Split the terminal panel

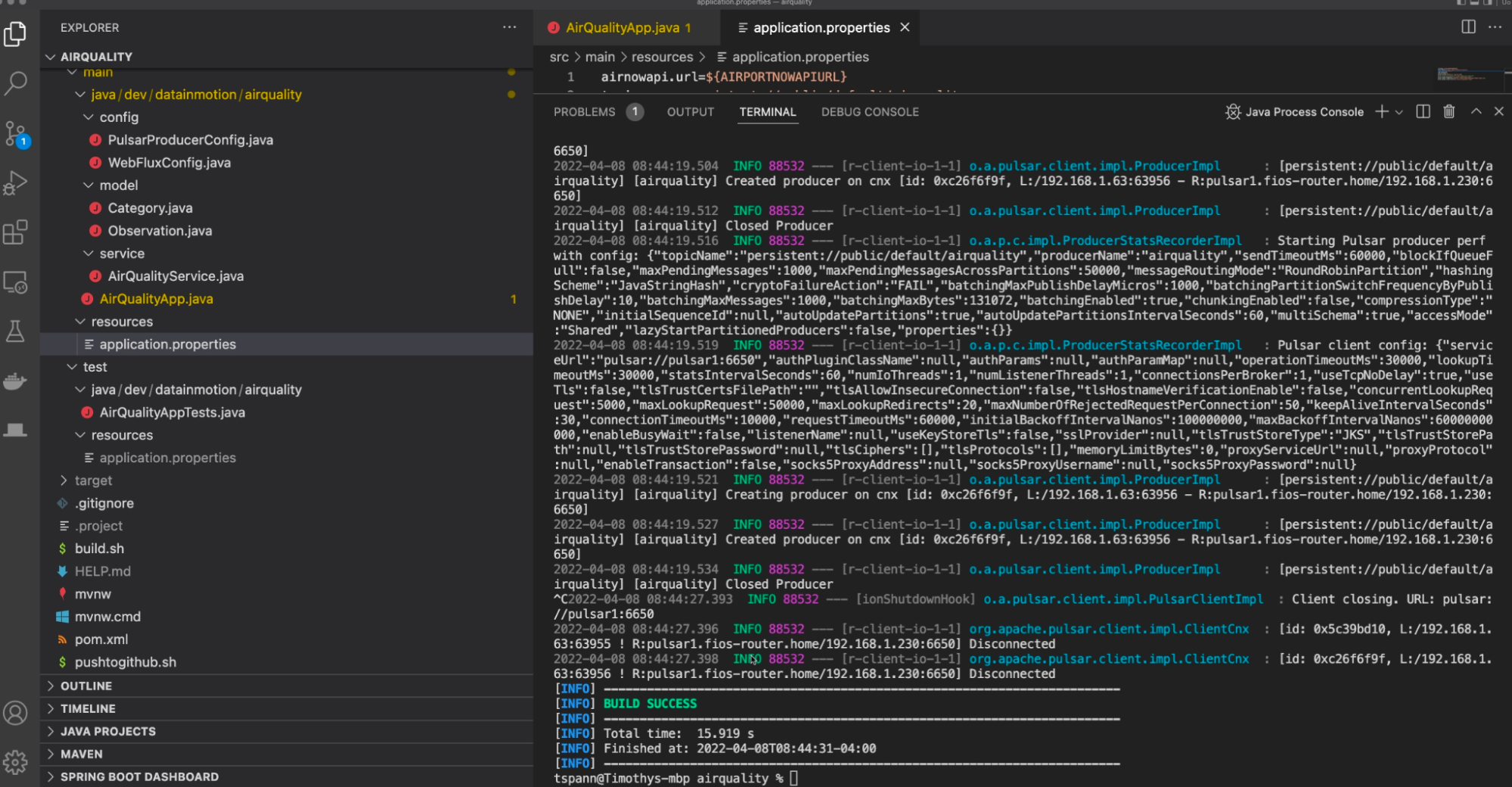pos(1423,112)
